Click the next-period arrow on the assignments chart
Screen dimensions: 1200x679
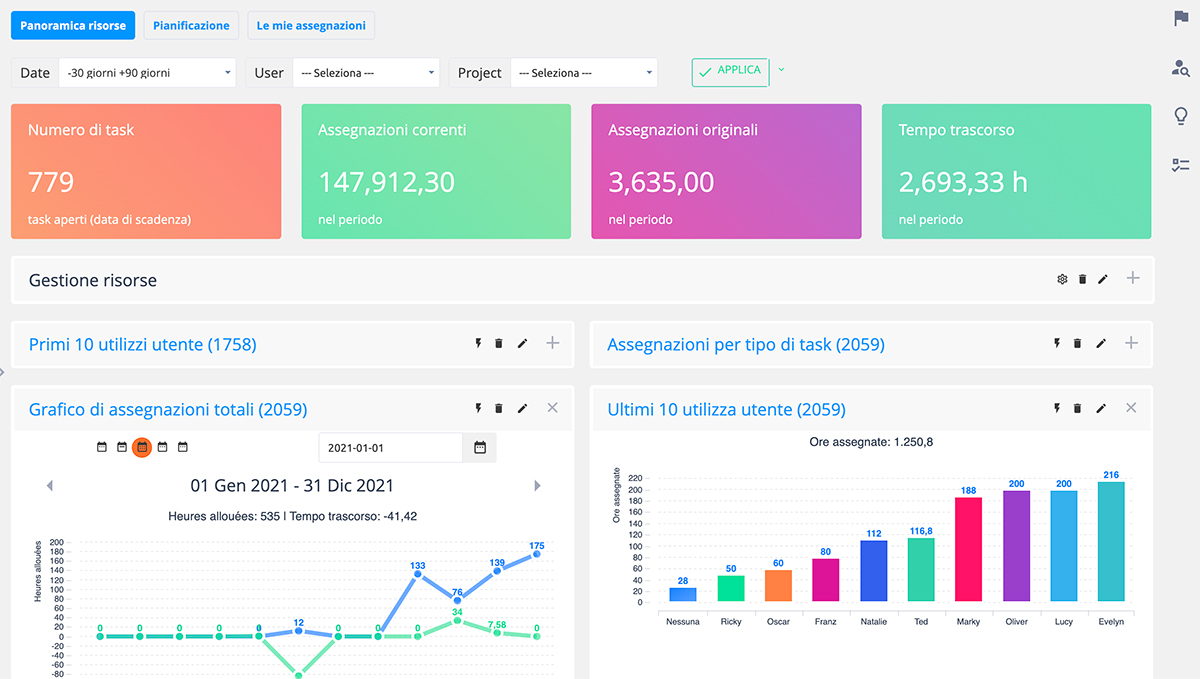[537, 485]
